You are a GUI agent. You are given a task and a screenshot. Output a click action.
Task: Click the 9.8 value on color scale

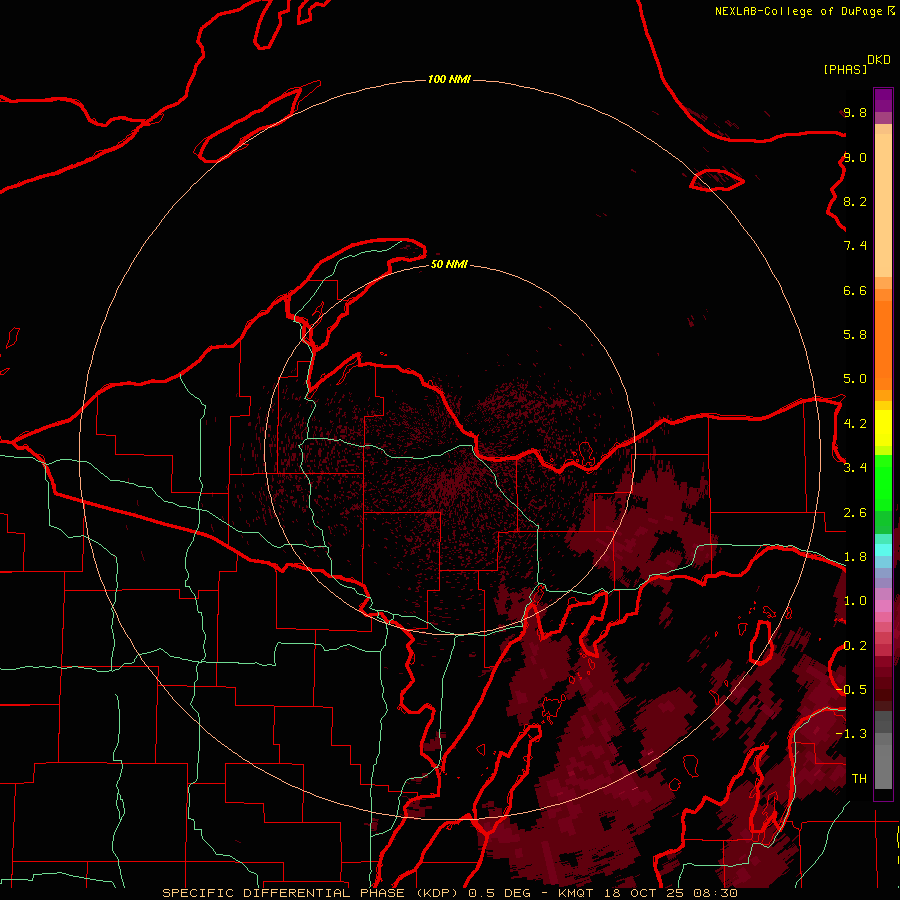(x=855, y=112)
